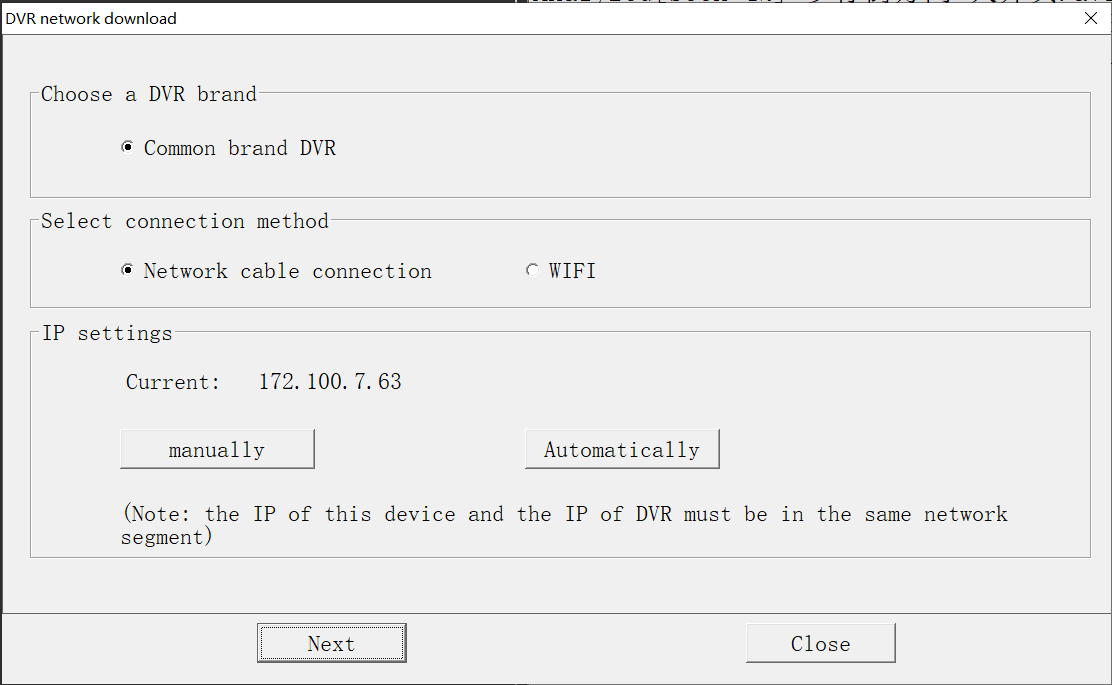This screenshot has width=1112, height=685.
Task: Click the manually IP settings button
Action: [217, 449]
